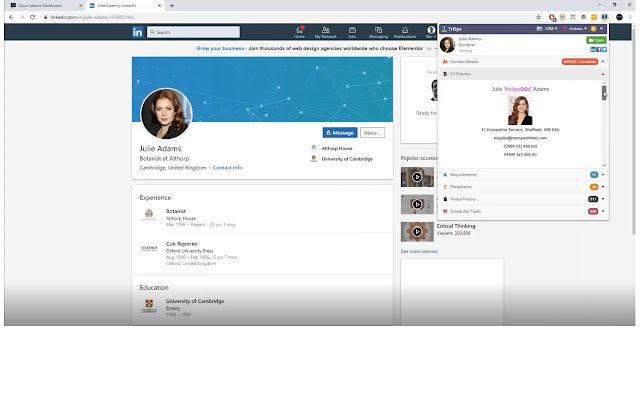
Task: Click the Message button on profile
Action: click(x=340, y=133)
